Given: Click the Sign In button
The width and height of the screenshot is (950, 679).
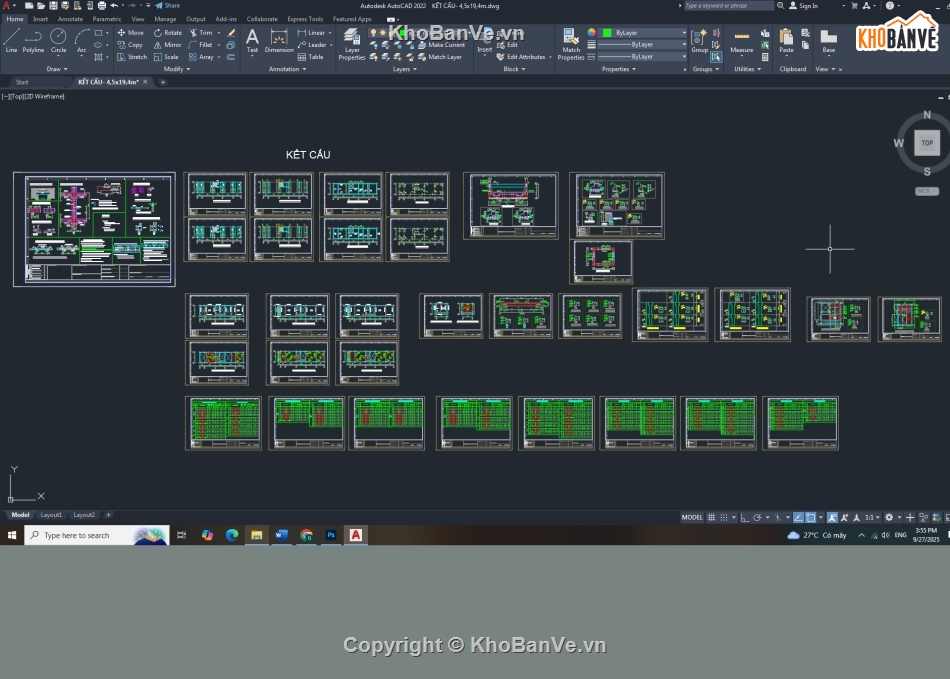Looking at the screenshot, I should tap(804, 6).
